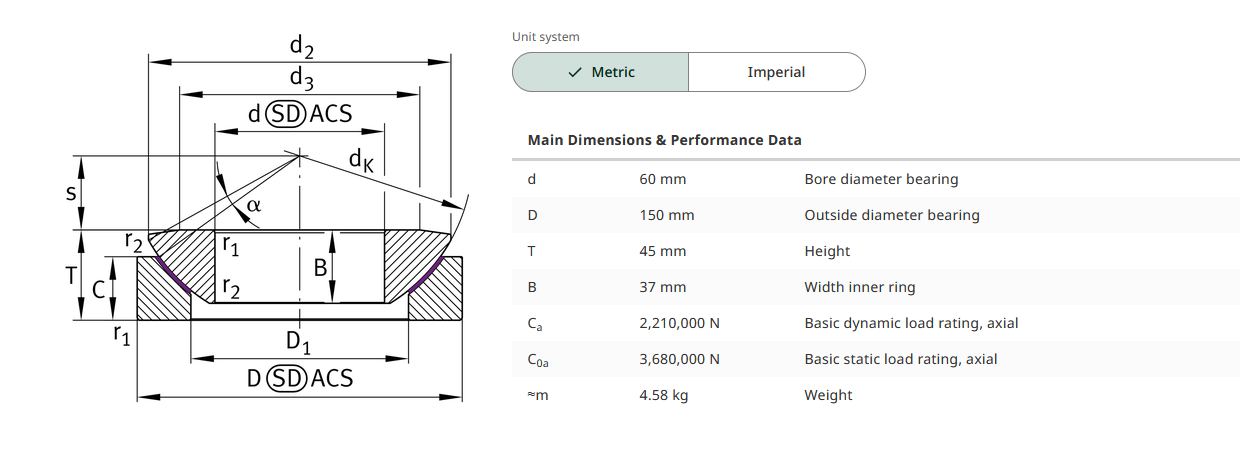Screen dimensions: 1260x451
Task: Click the Width inner ring description
Action: (x=860, y=287)
